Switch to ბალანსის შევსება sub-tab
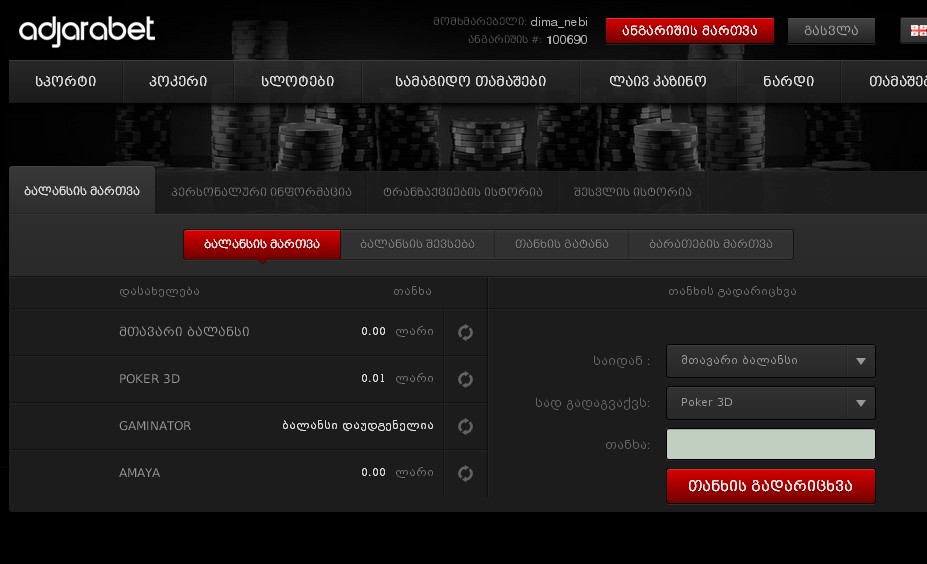 417,244
